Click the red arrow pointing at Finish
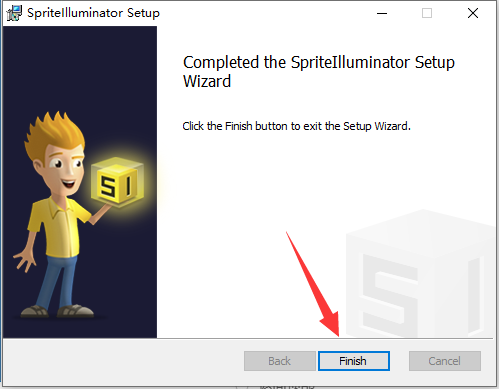499x389 pixels. pos(313,283)
